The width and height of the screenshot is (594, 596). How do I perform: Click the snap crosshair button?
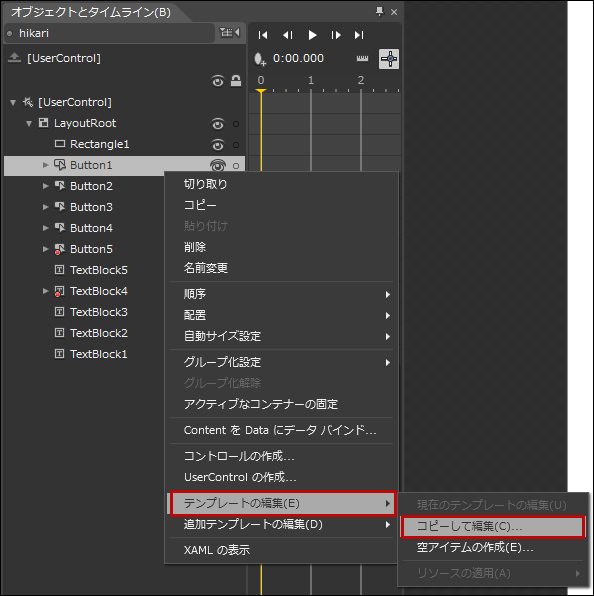point(389,59)
